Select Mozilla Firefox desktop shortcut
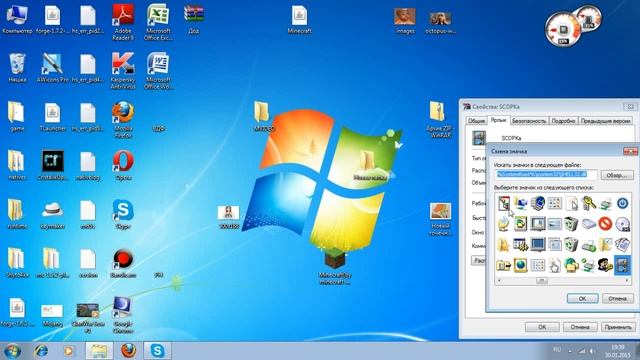Image resolution: width=640 pixels, height=360 pixels. point(123,120)
